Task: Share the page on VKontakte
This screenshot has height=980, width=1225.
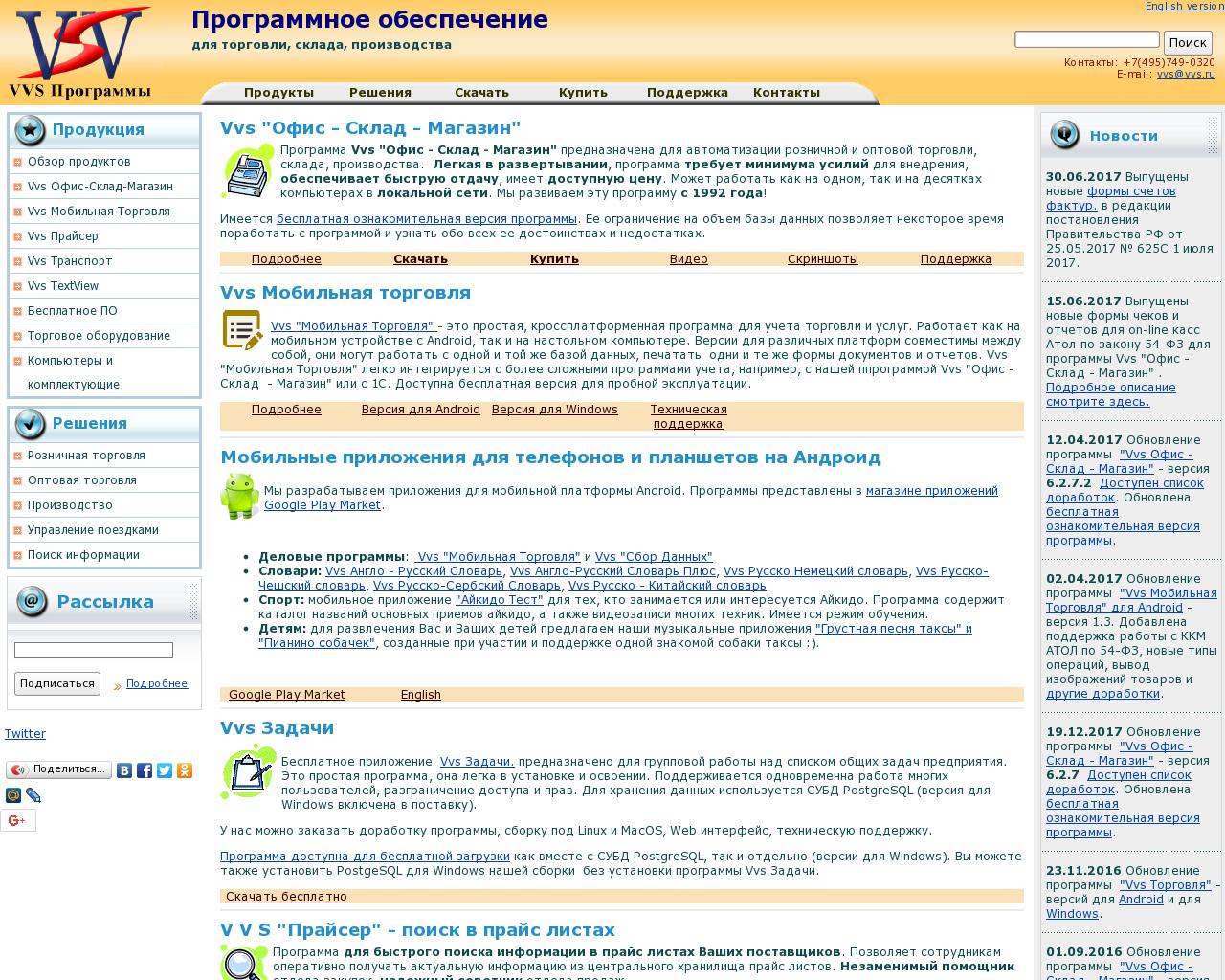Action: pos(124,770)
